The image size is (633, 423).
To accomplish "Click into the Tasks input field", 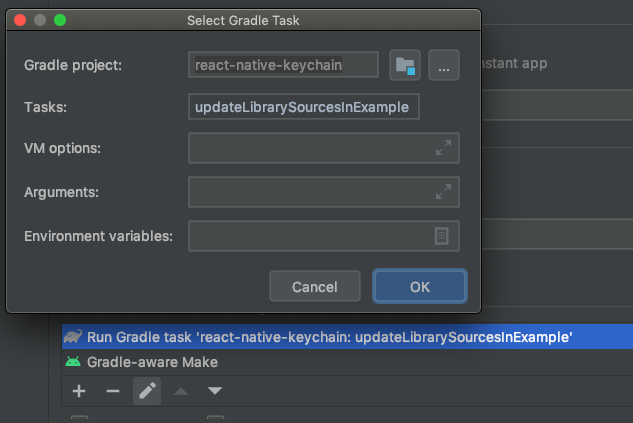I will point(303,107).
